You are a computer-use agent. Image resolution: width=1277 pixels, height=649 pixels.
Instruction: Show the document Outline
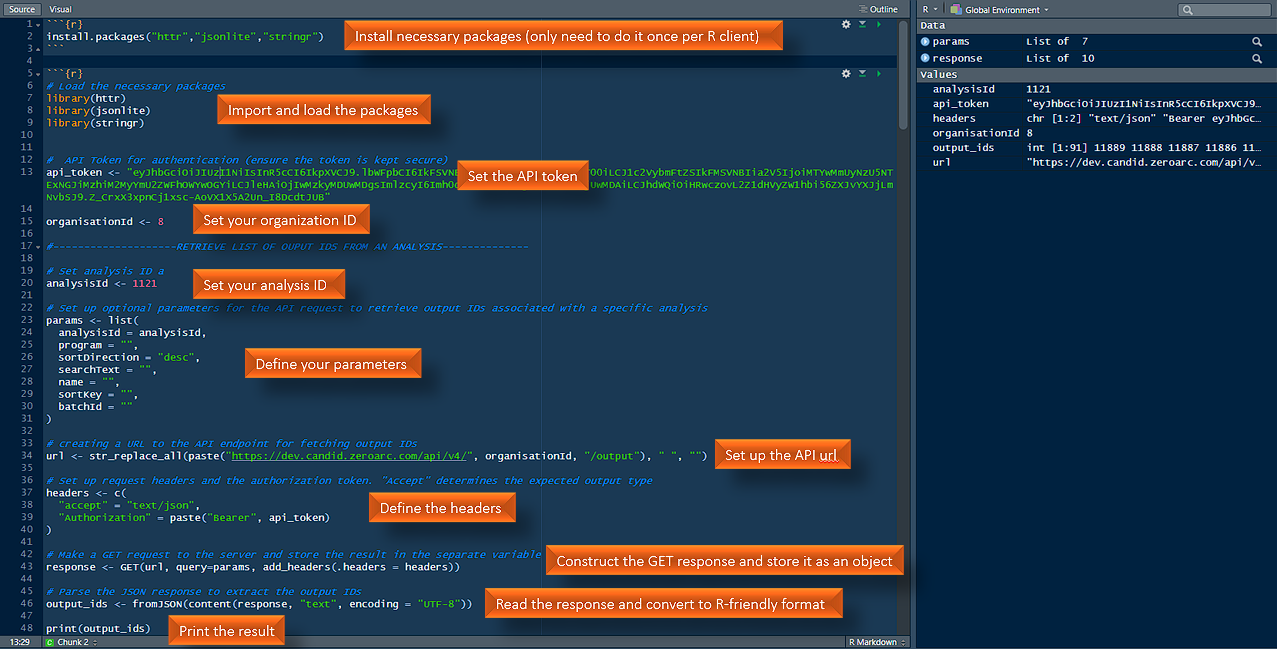880,9
